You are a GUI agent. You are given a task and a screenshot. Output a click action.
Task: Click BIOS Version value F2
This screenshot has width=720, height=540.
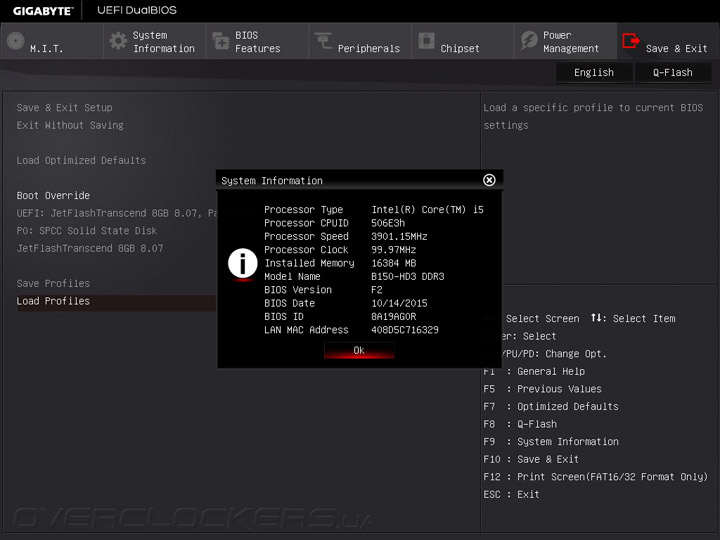coord(376,290)
